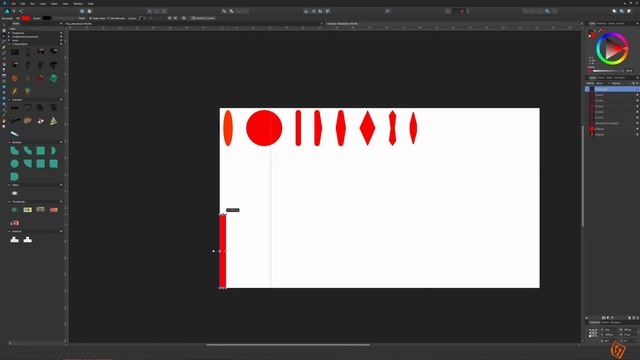Open the Text Styles tab
The image size is (640, 360).
[x=620, y=78]
